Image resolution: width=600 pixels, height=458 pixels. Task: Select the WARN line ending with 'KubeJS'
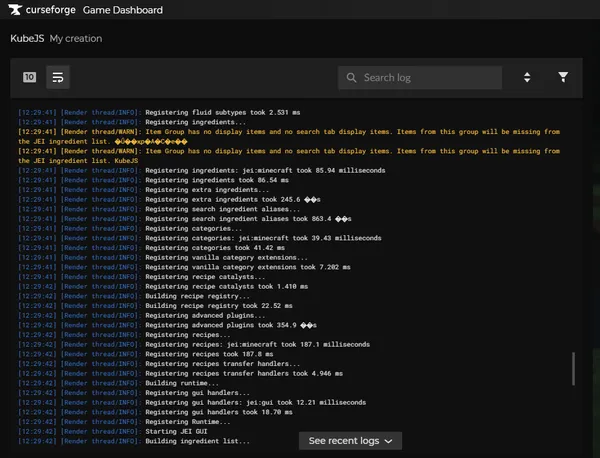pyautogui.click(x=289, y=156)
